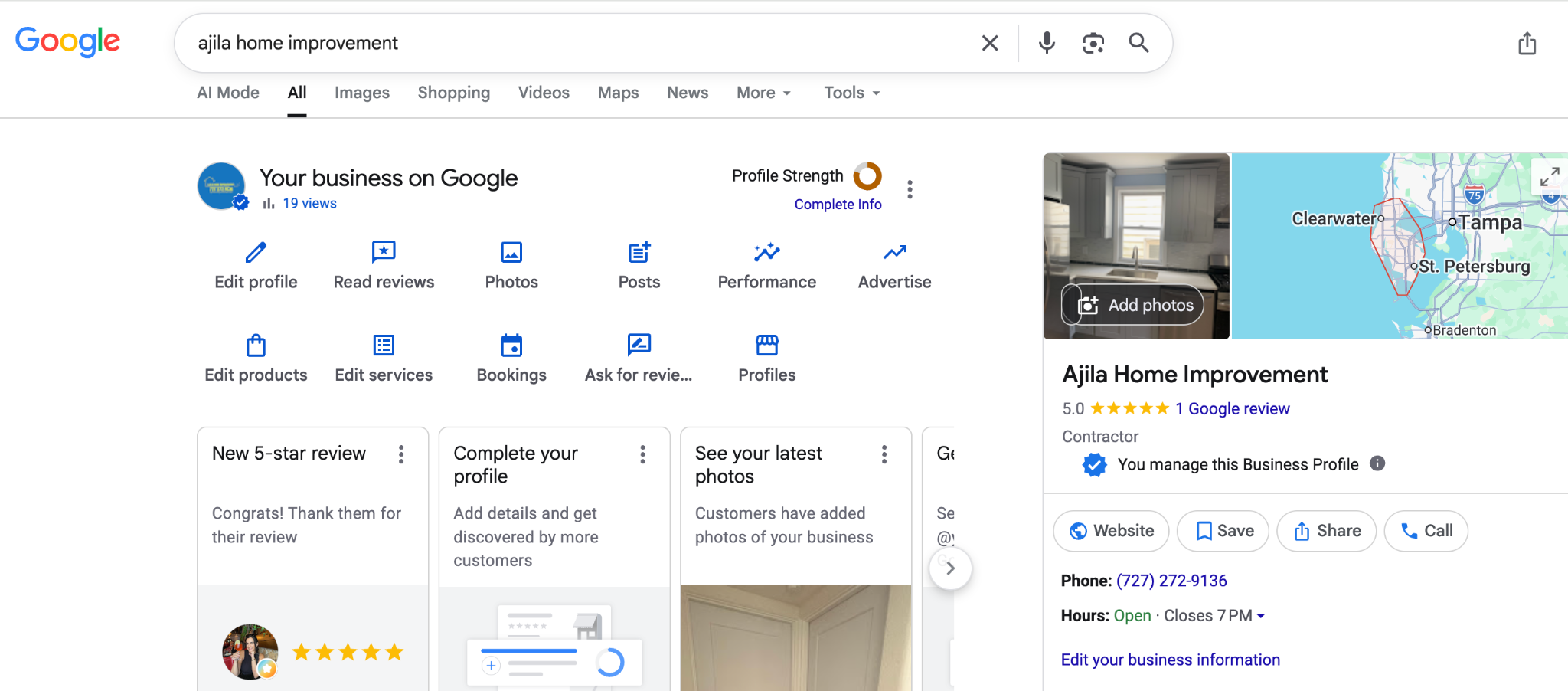
Task: Expand the More dropdown
Action: click(x=763, y=93)
